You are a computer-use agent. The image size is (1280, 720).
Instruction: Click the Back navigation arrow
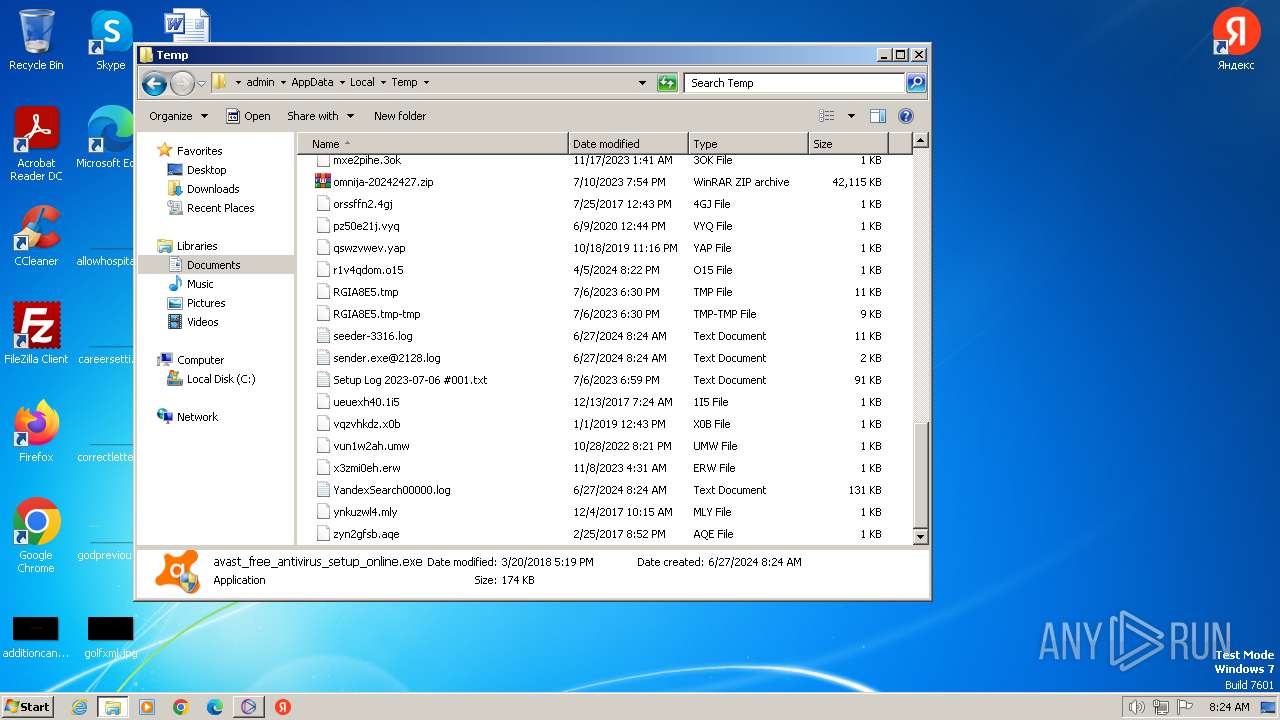coord(153,83)
